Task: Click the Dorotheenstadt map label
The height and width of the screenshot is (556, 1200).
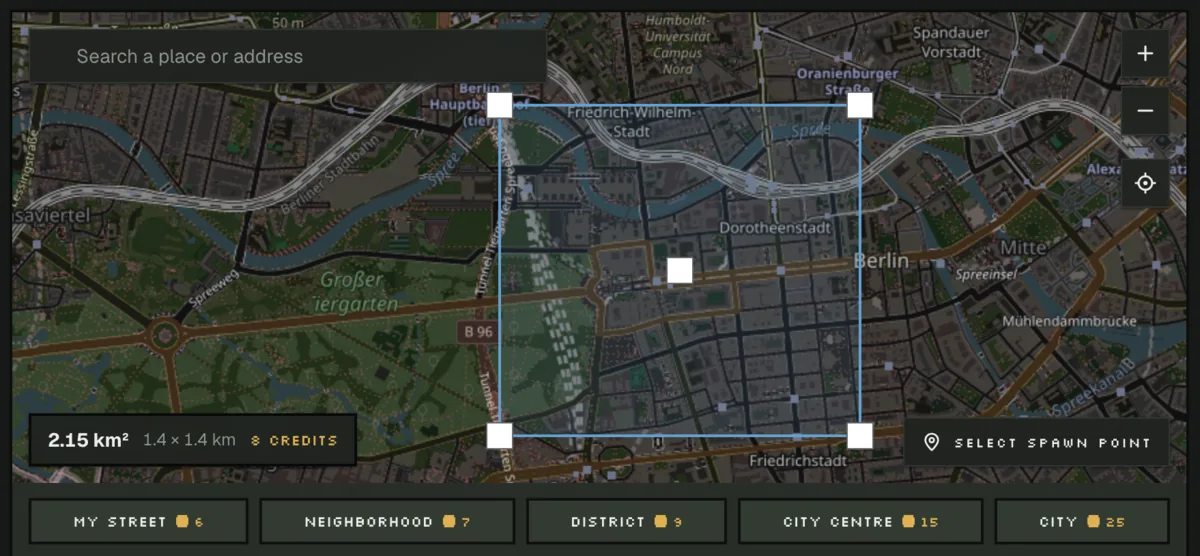Action: (x=776, y=228)
